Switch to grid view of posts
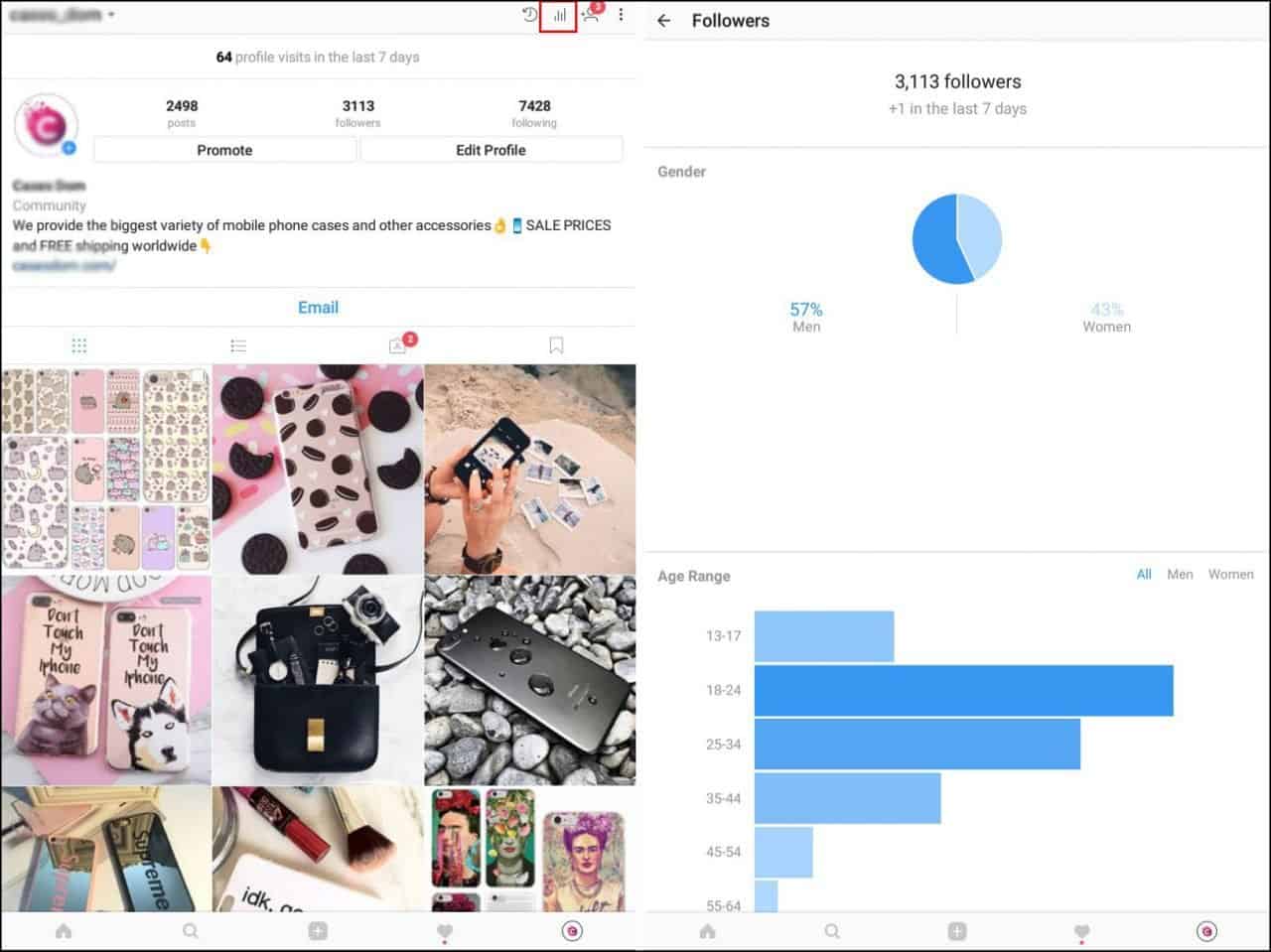The height and width of the screenshot is (952, 1271). click(79, 344)
